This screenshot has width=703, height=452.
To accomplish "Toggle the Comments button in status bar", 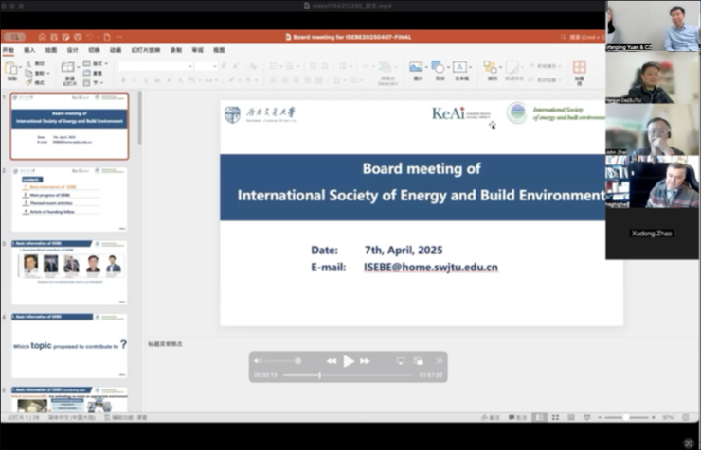I will (x=518, y=418).
